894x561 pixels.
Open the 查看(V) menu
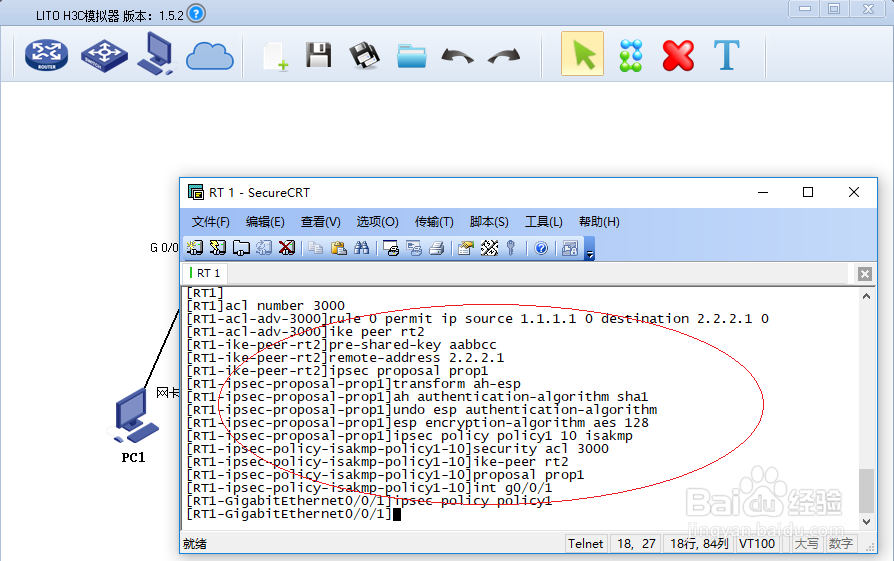[320, 222]
